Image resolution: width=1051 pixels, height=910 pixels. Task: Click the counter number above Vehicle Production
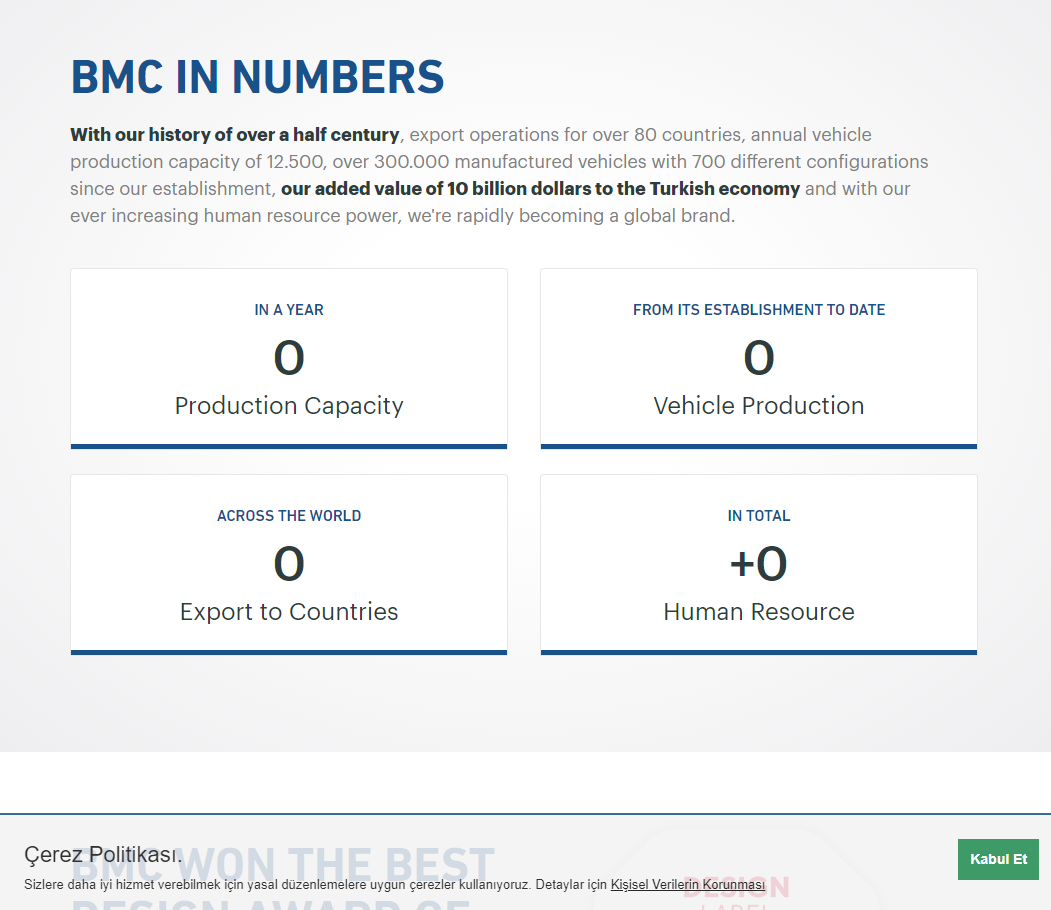pyautogui.click(x=758, y=358)
